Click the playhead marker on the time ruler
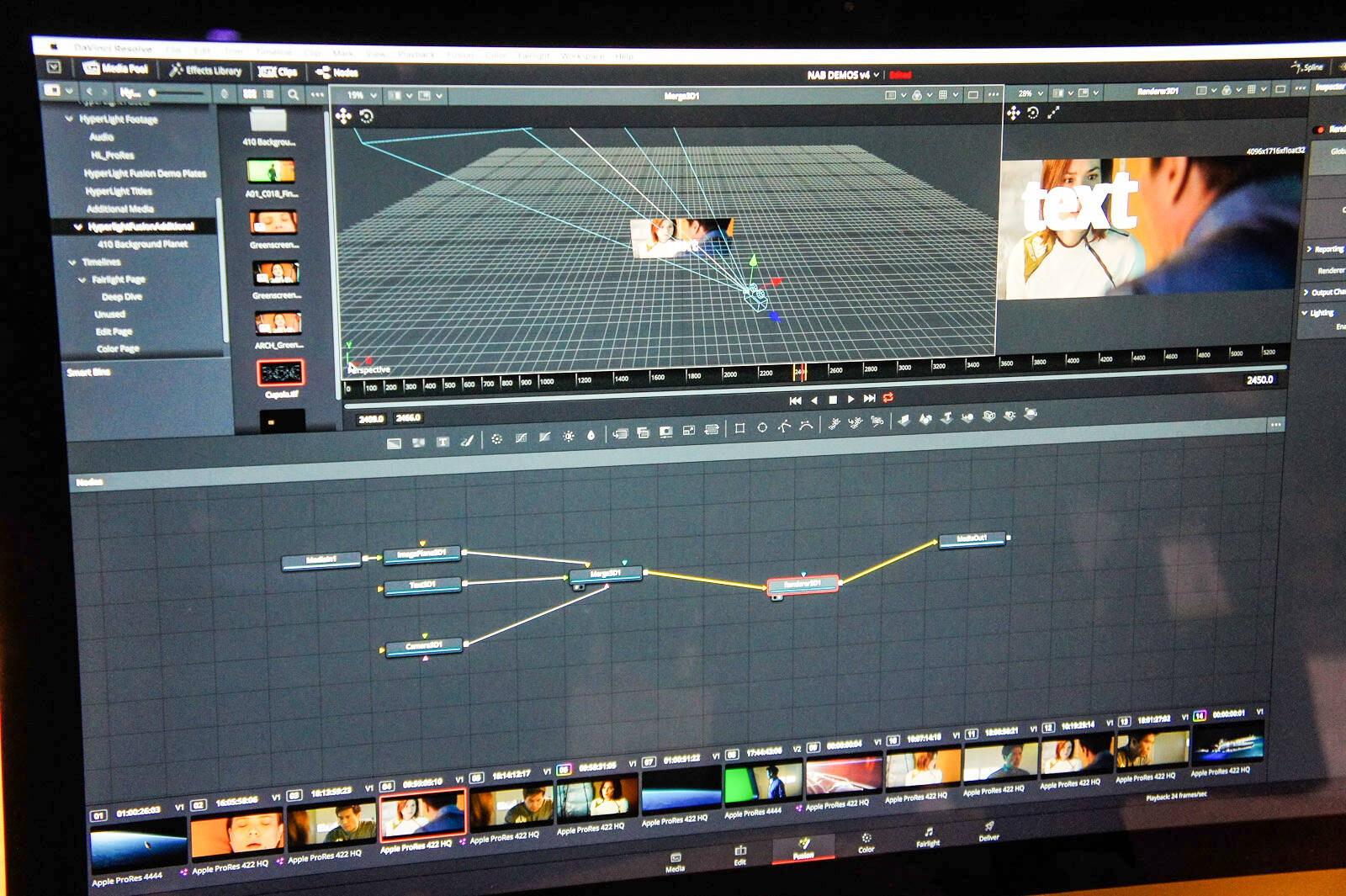The image size is (1346, 896). coord(801,372)
